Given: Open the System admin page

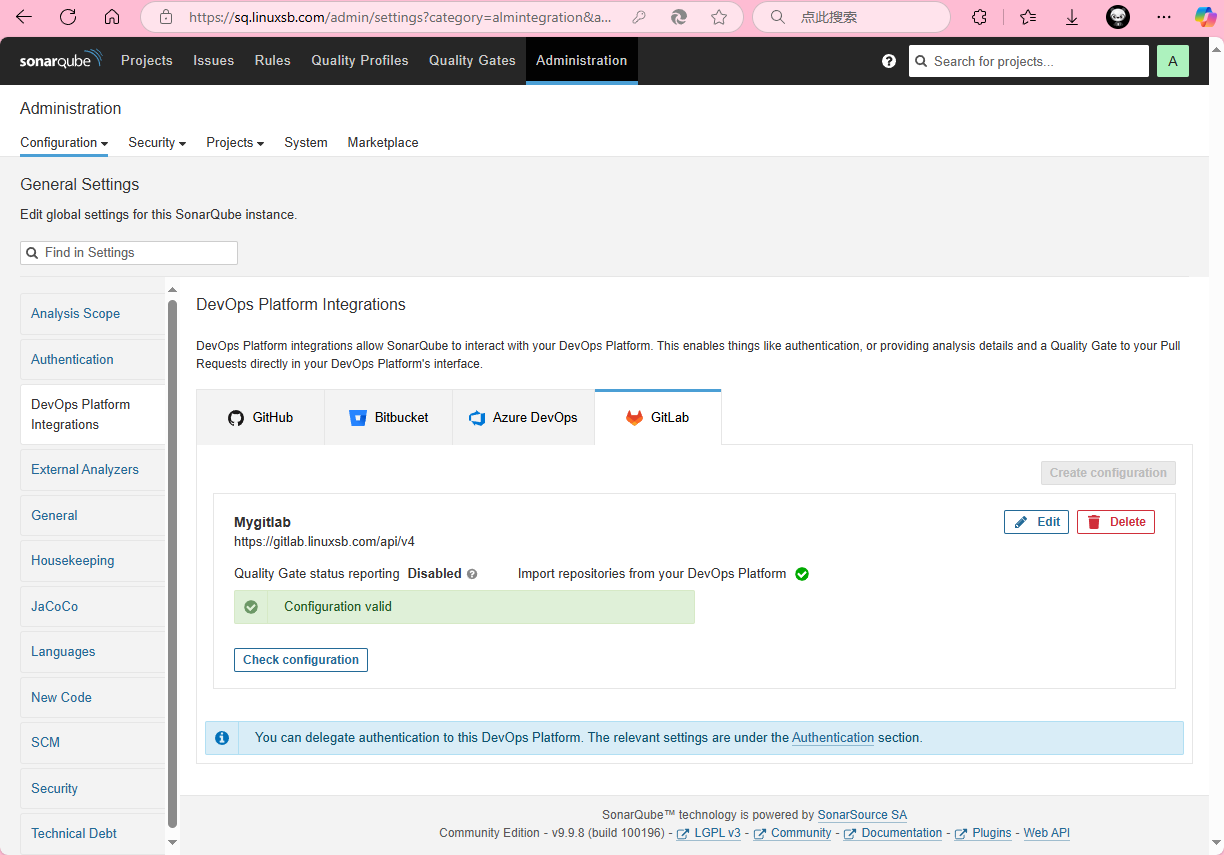Looking at the screenshot, I should pos(306,143).
